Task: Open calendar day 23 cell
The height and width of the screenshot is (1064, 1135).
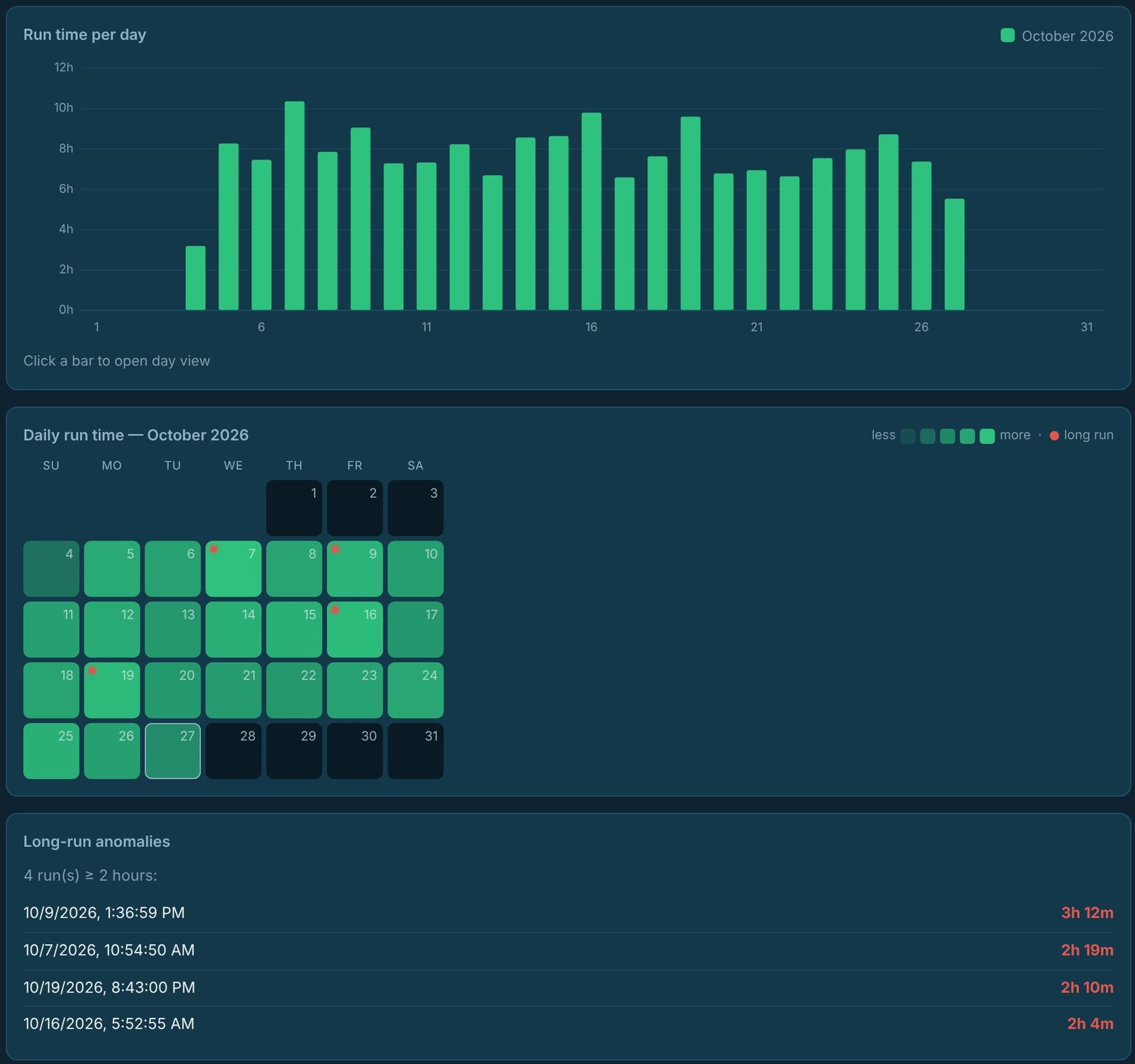Action: point(355,690)
